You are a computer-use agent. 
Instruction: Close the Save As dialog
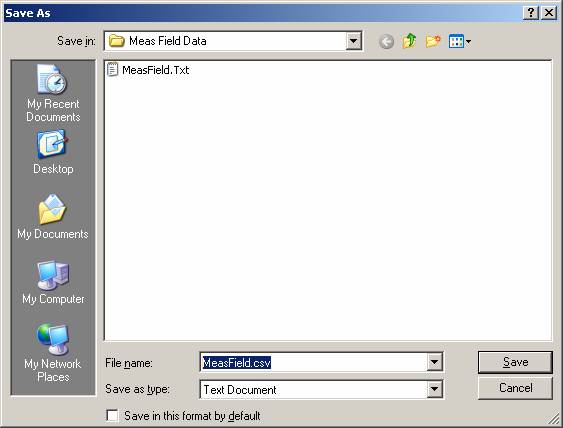pos(549,13)
